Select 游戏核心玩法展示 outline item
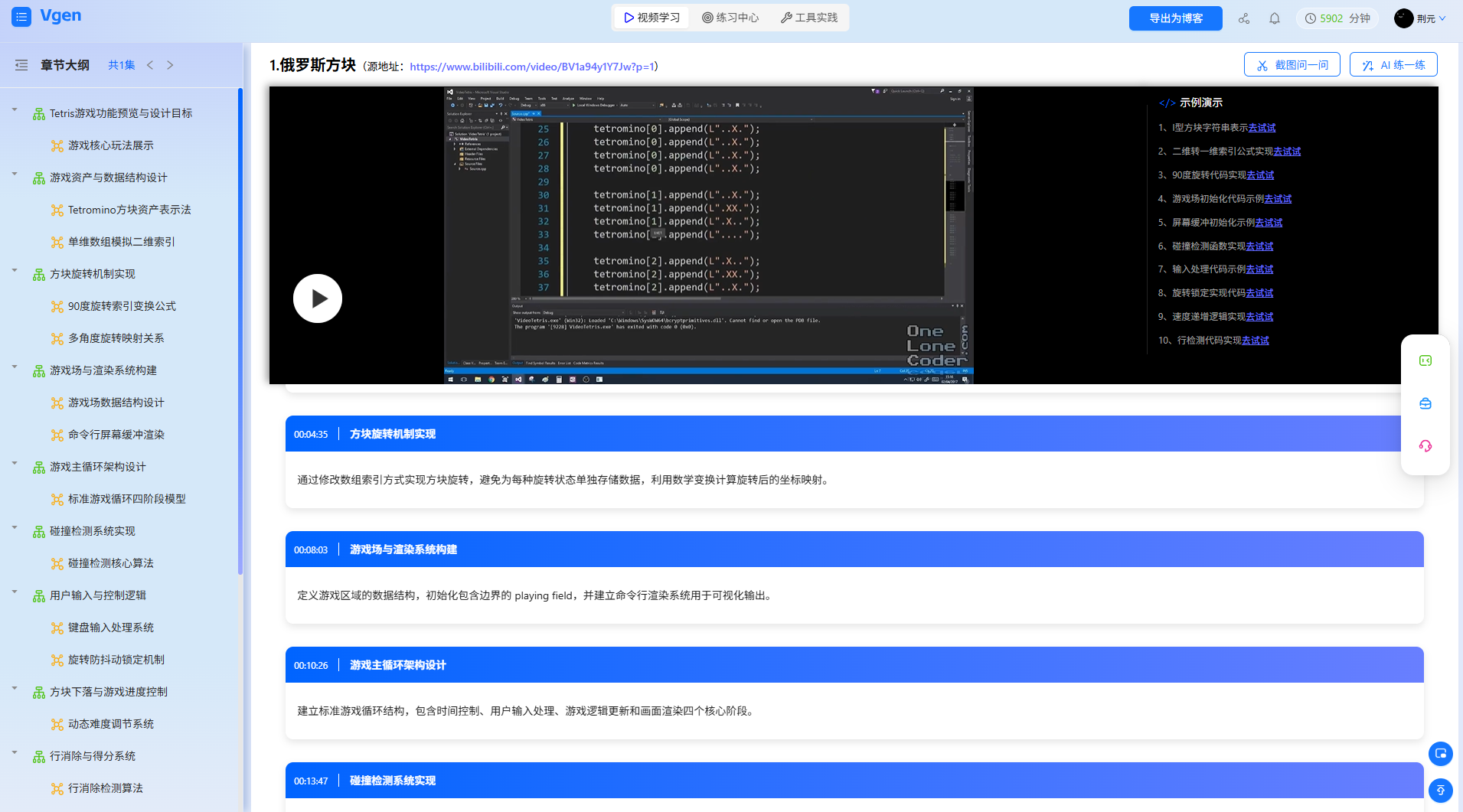1463x812 pixels. pos(111,145)
